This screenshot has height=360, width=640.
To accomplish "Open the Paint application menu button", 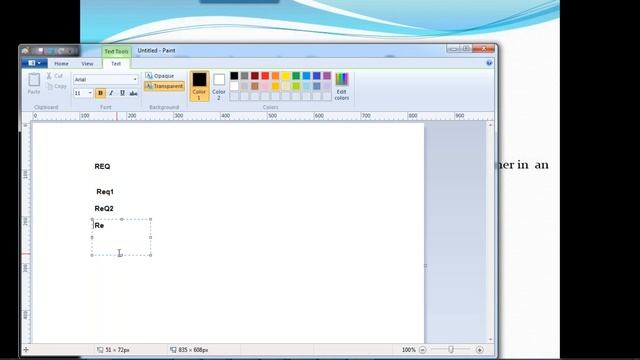I will (34, 63).
